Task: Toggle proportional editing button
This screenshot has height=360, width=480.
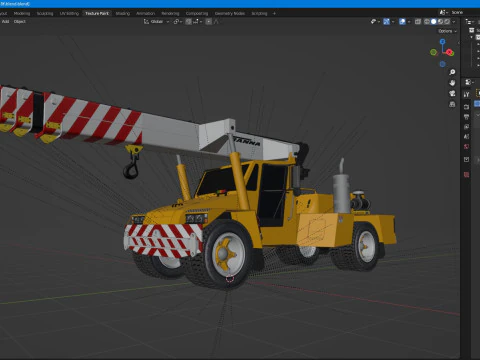Action: [209, 21]
